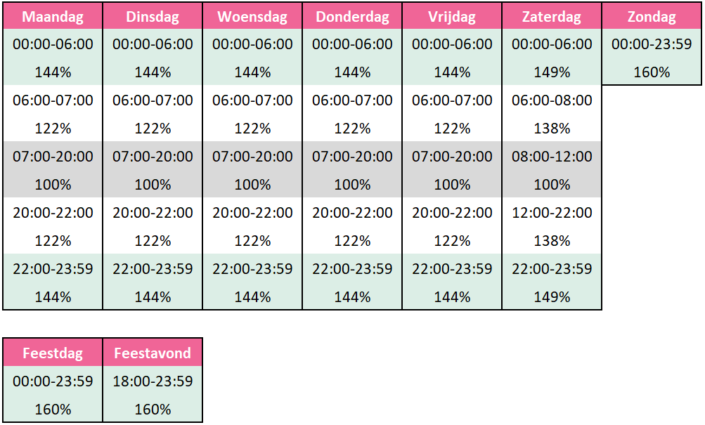705x425 pixels.
Task: Click the Woensdag header cell
Action: pos(252,17)
